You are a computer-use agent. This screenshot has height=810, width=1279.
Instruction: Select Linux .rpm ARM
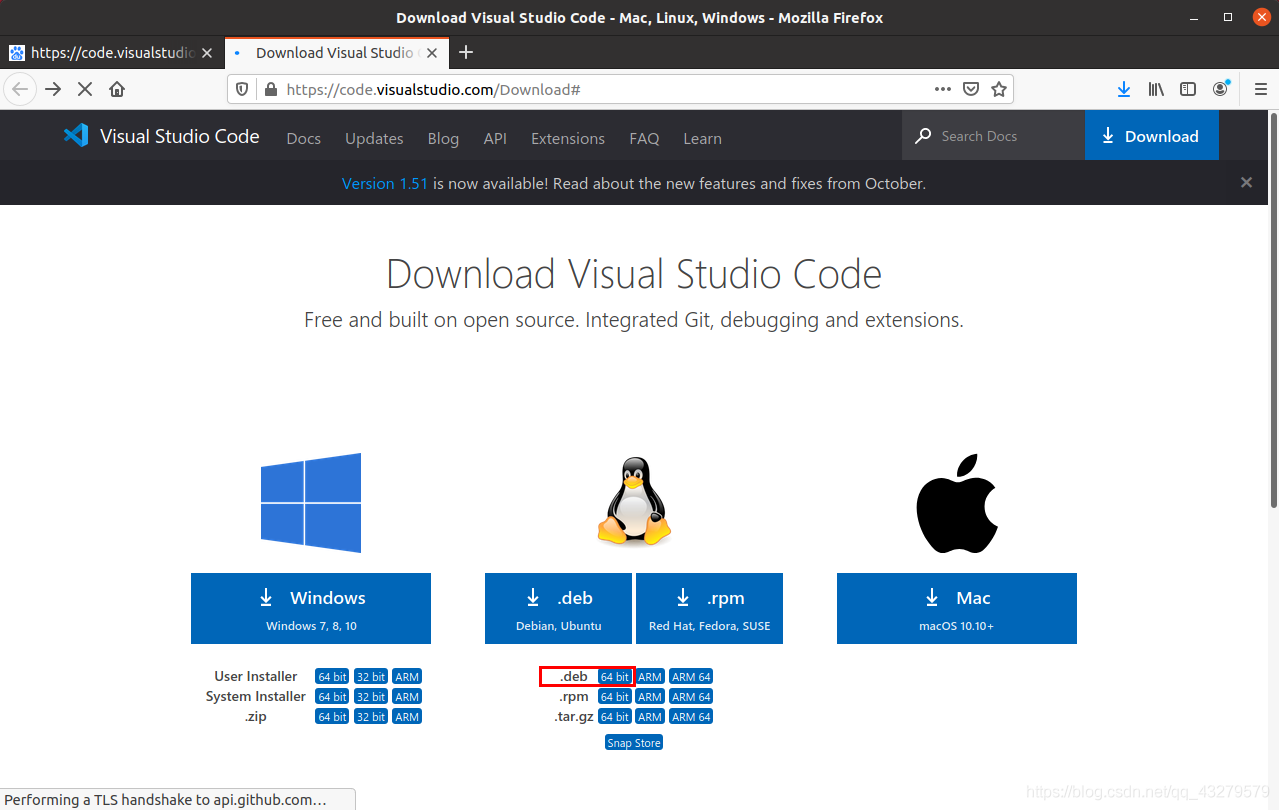click(650, 697)
